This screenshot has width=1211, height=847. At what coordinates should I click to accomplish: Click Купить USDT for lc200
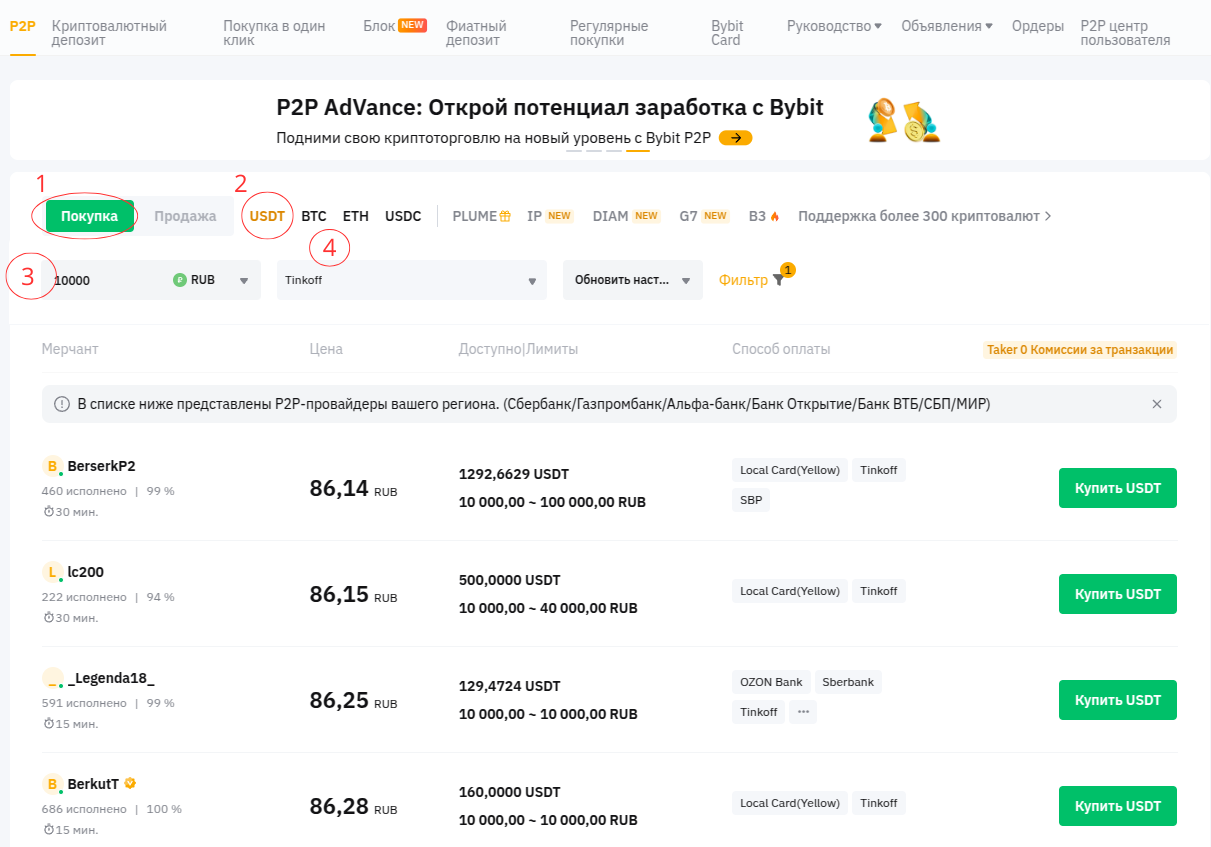click(x=1118, y=594)
